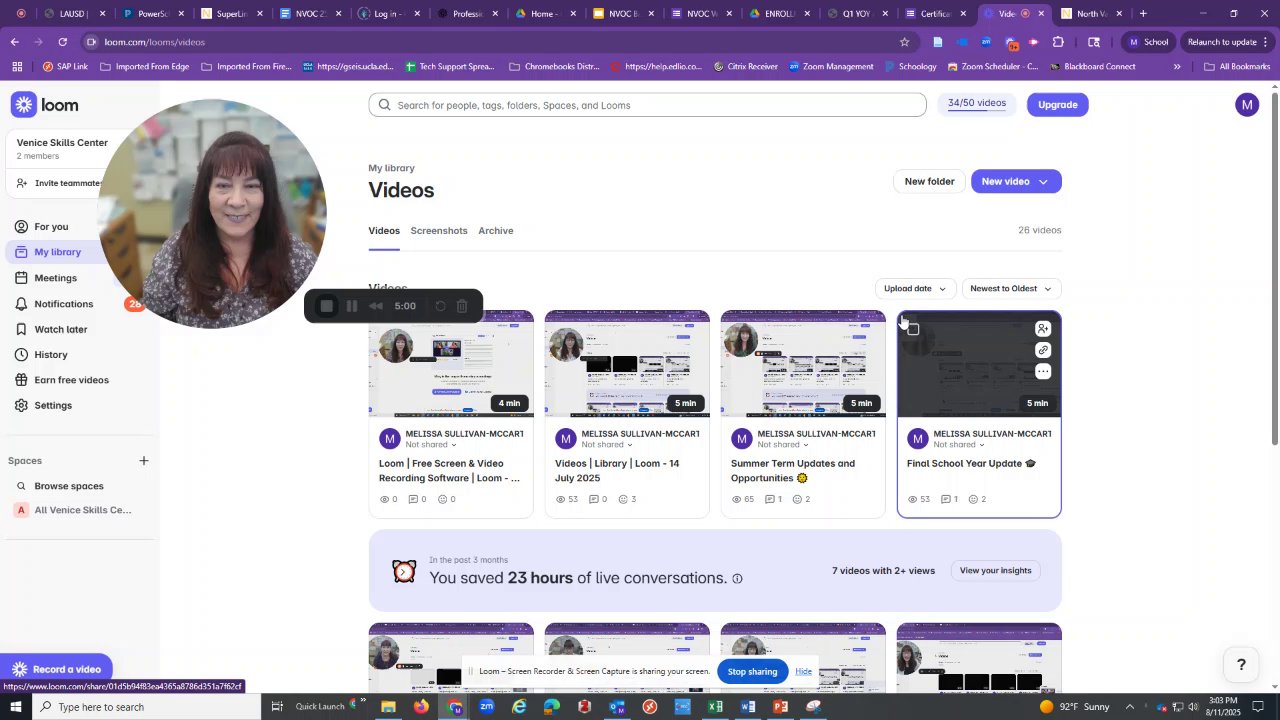Open File Explorer from the taskbar

click(388, 707)
